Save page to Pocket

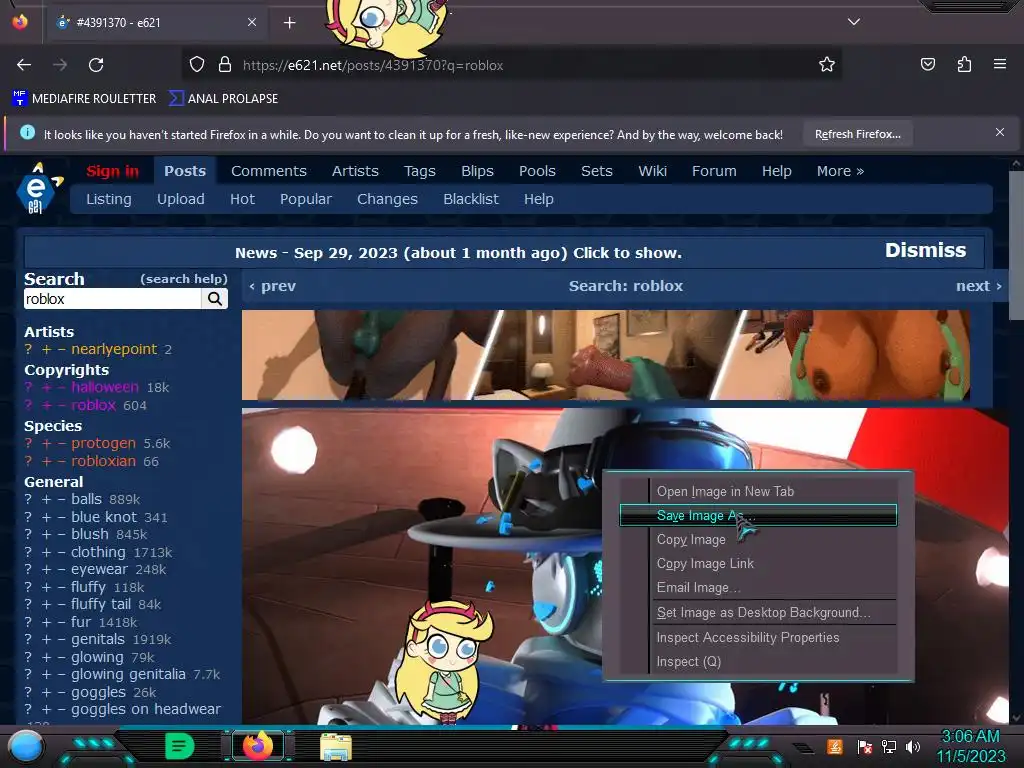tap(927, 64)
